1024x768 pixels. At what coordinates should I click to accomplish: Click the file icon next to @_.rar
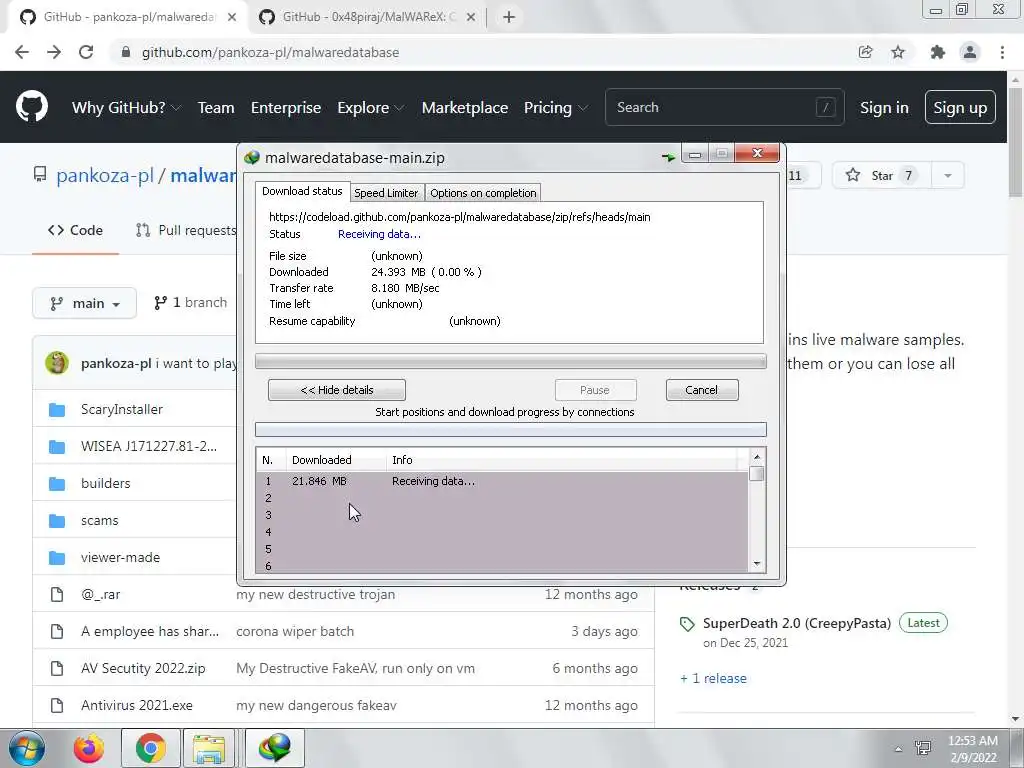57,594
